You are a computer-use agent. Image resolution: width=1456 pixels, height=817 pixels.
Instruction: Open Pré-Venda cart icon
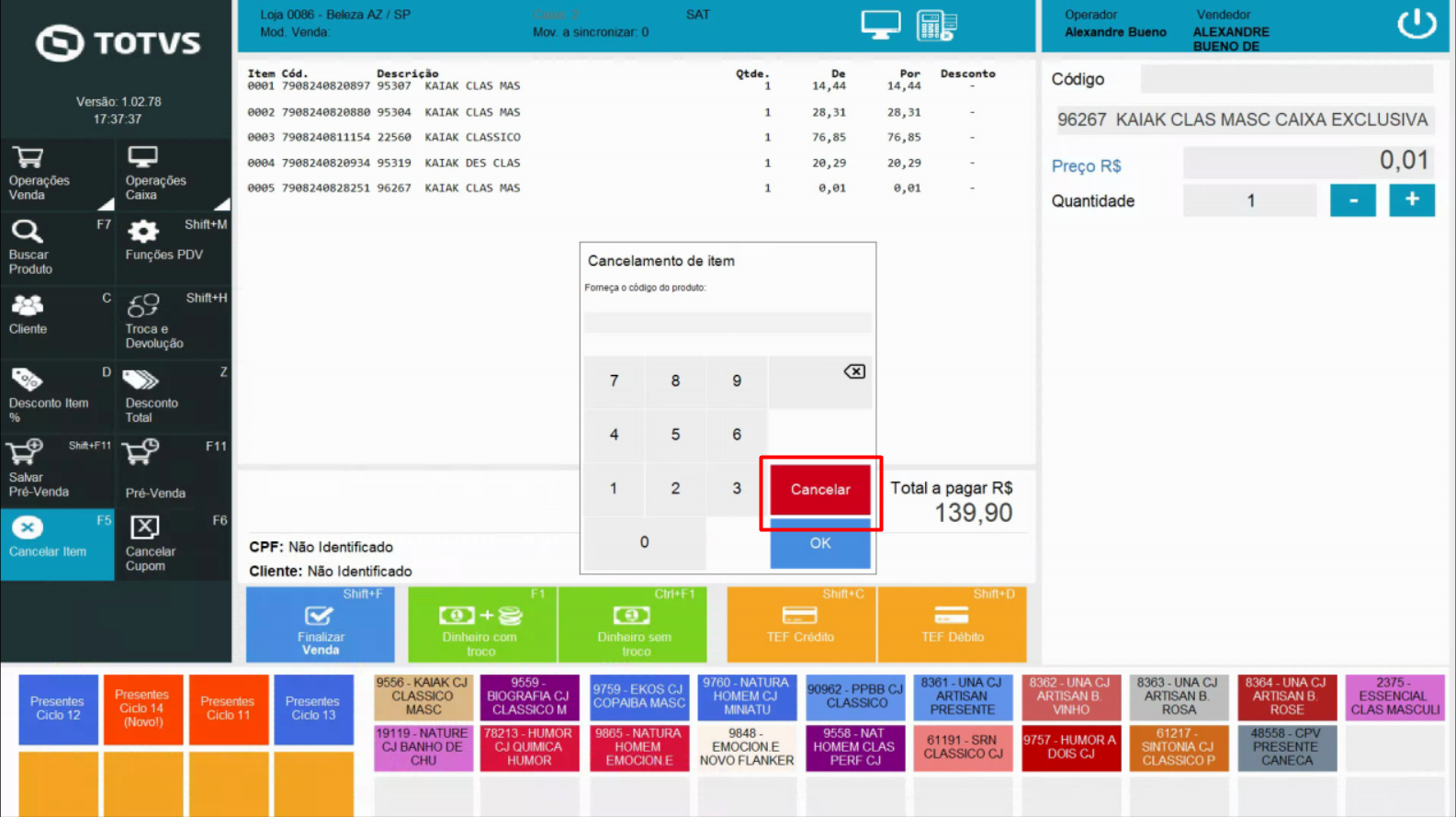pyautogui.click(x=141, y=452)
